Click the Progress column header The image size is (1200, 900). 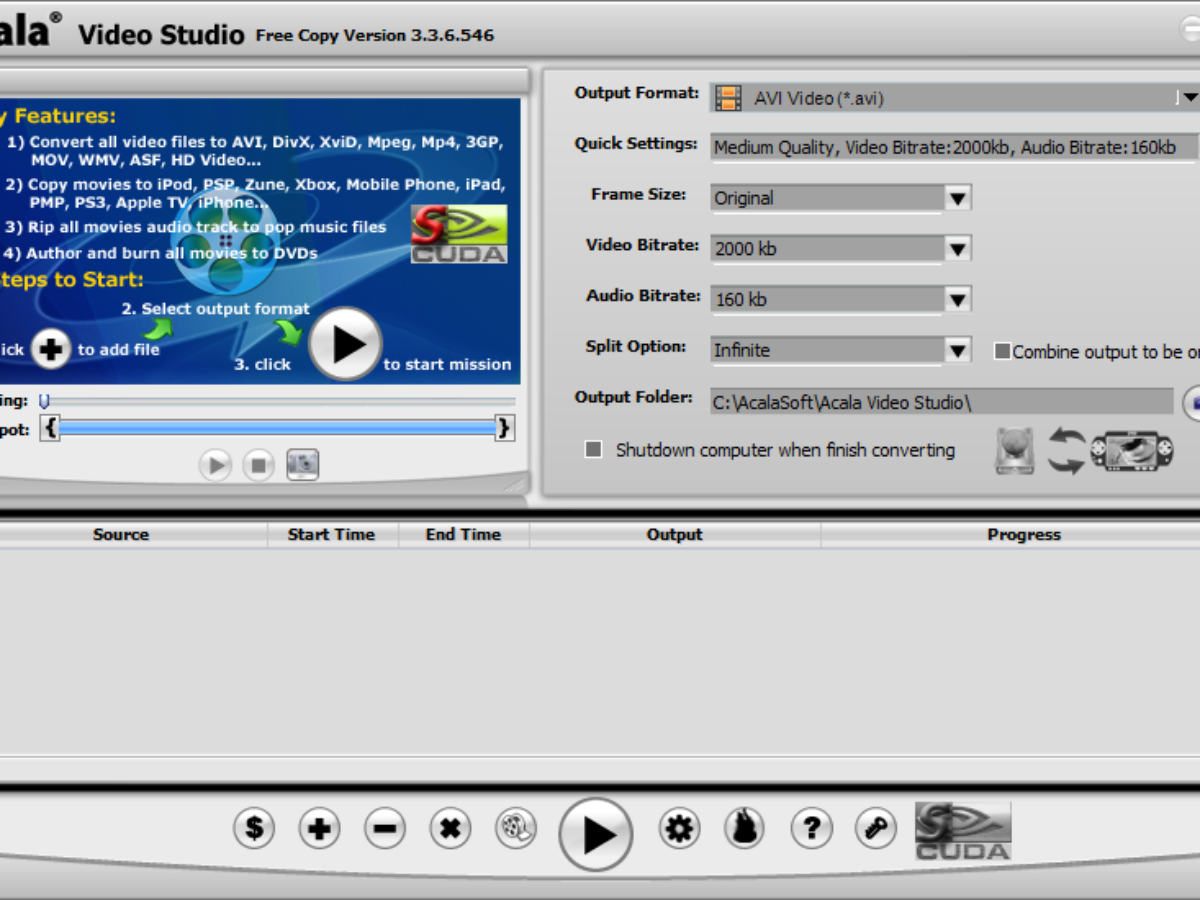tap(1023, 535)
